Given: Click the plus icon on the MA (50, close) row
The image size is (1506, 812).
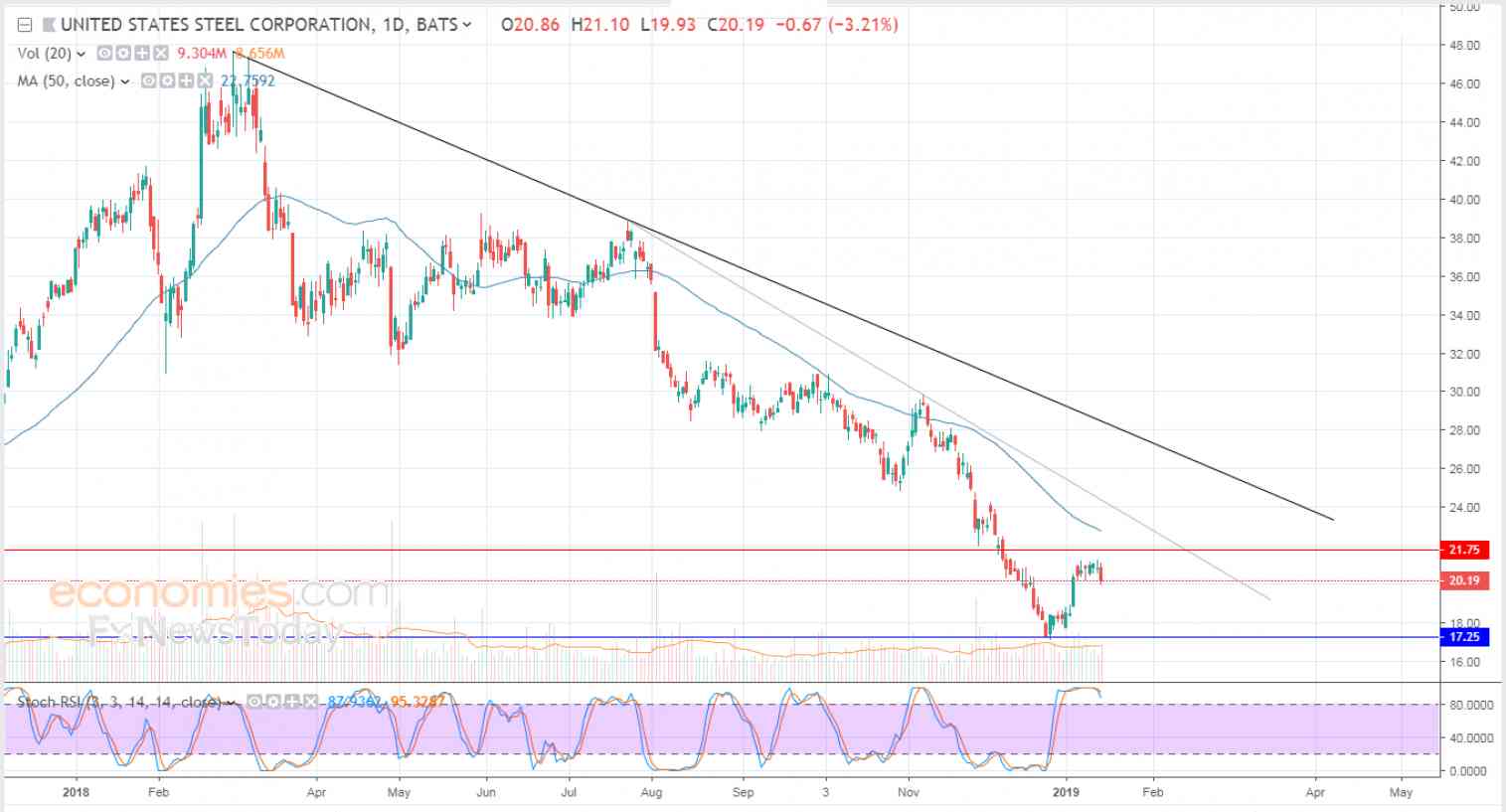Looking at the screenshot, I should pyautogui.click(x=184, y=81).
